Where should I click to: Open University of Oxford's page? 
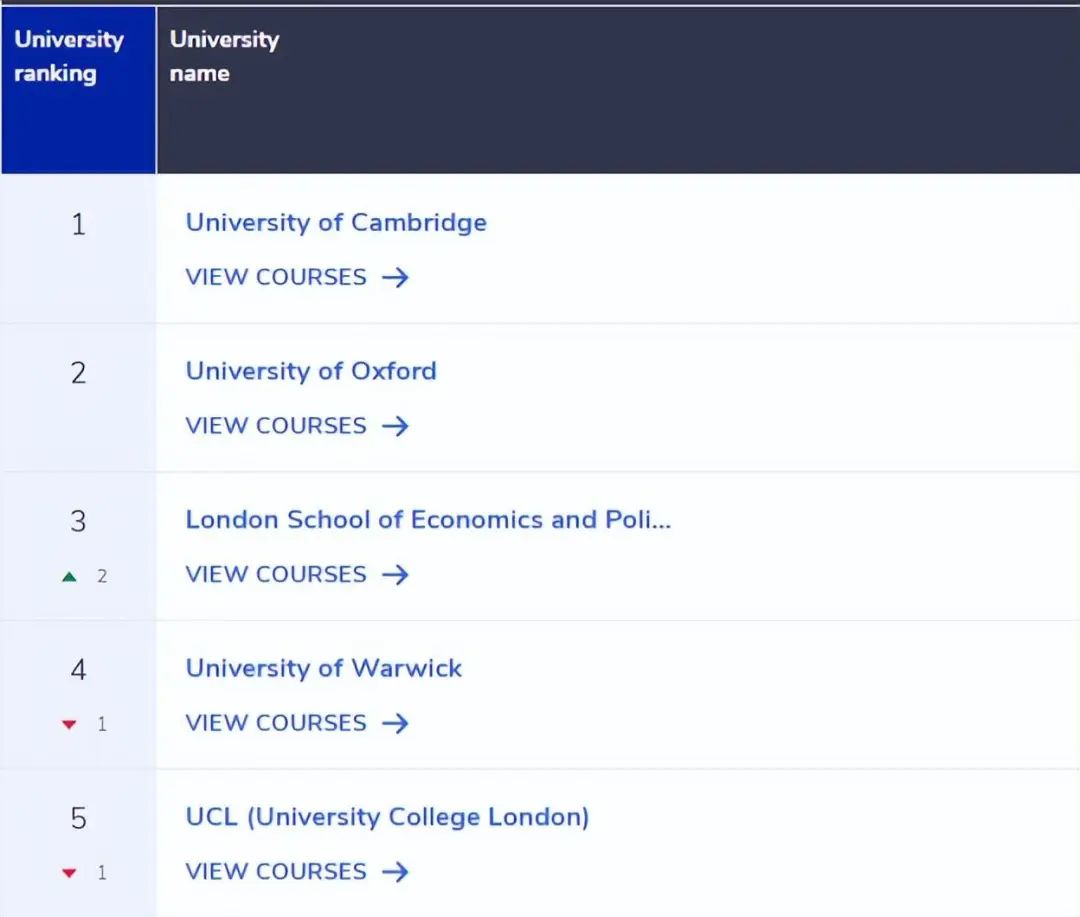pos(311,370)
